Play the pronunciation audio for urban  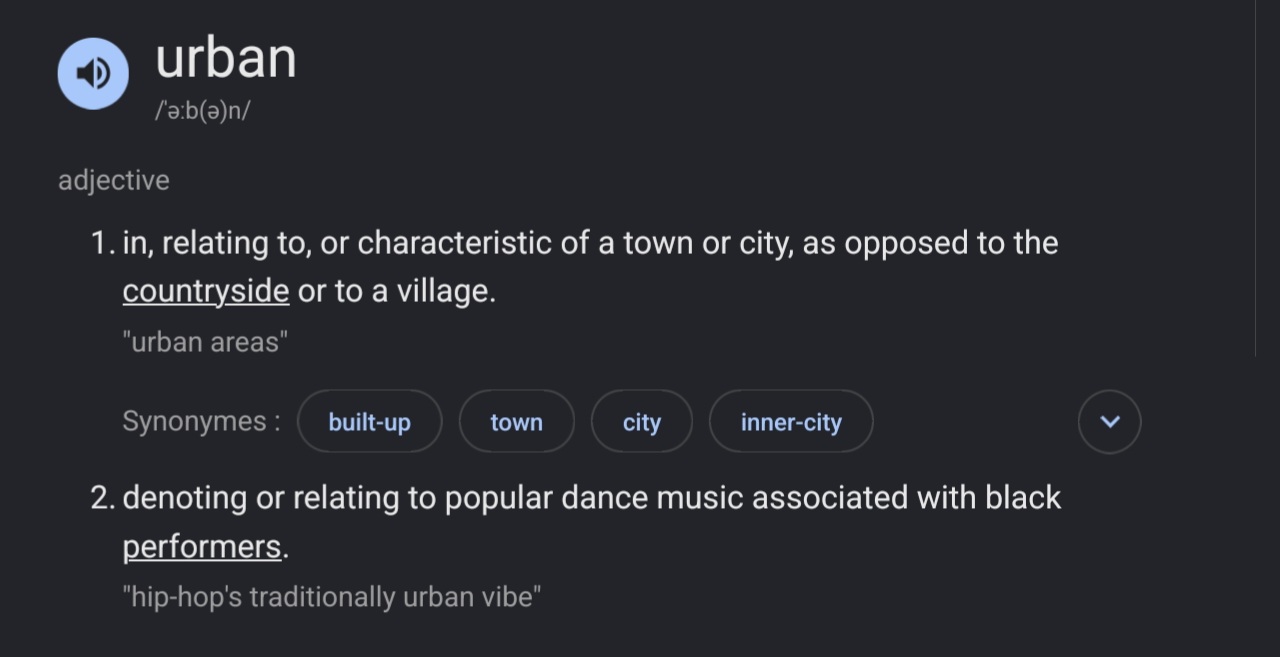[x=93, y=73]
